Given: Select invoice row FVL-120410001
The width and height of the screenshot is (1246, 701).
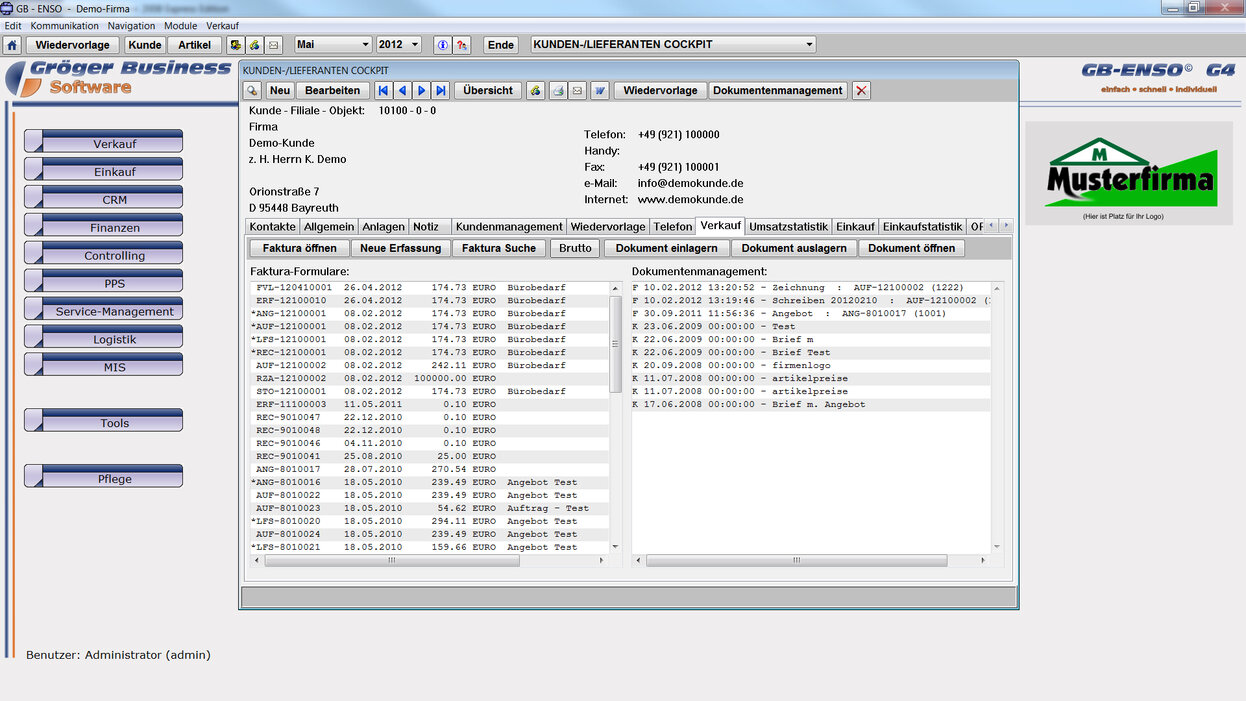Looking at the screenshot, I should pyautogui.click(x=429, y=288).
